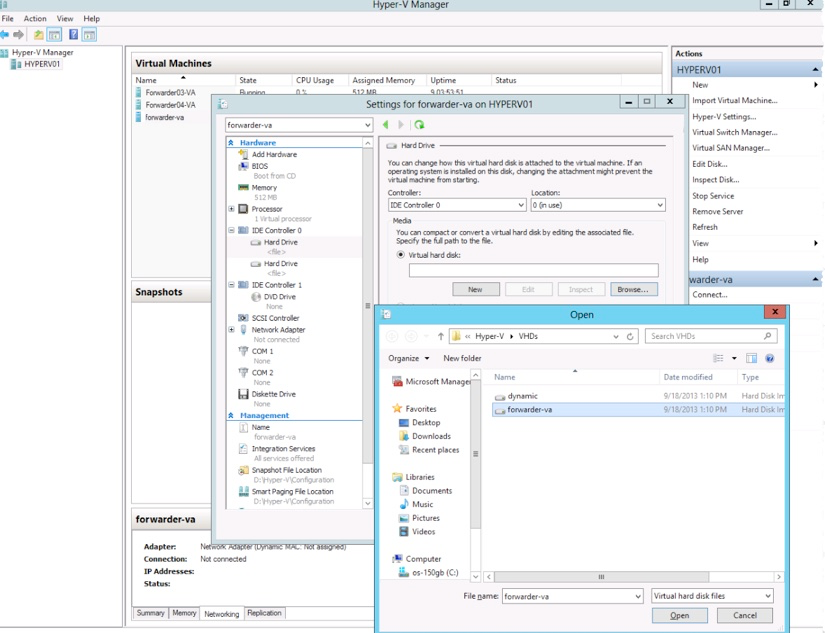The height and width of the screenshot is (633, 825).
Task: Click the help icon in Open dialog
Action: pos(769,358)
